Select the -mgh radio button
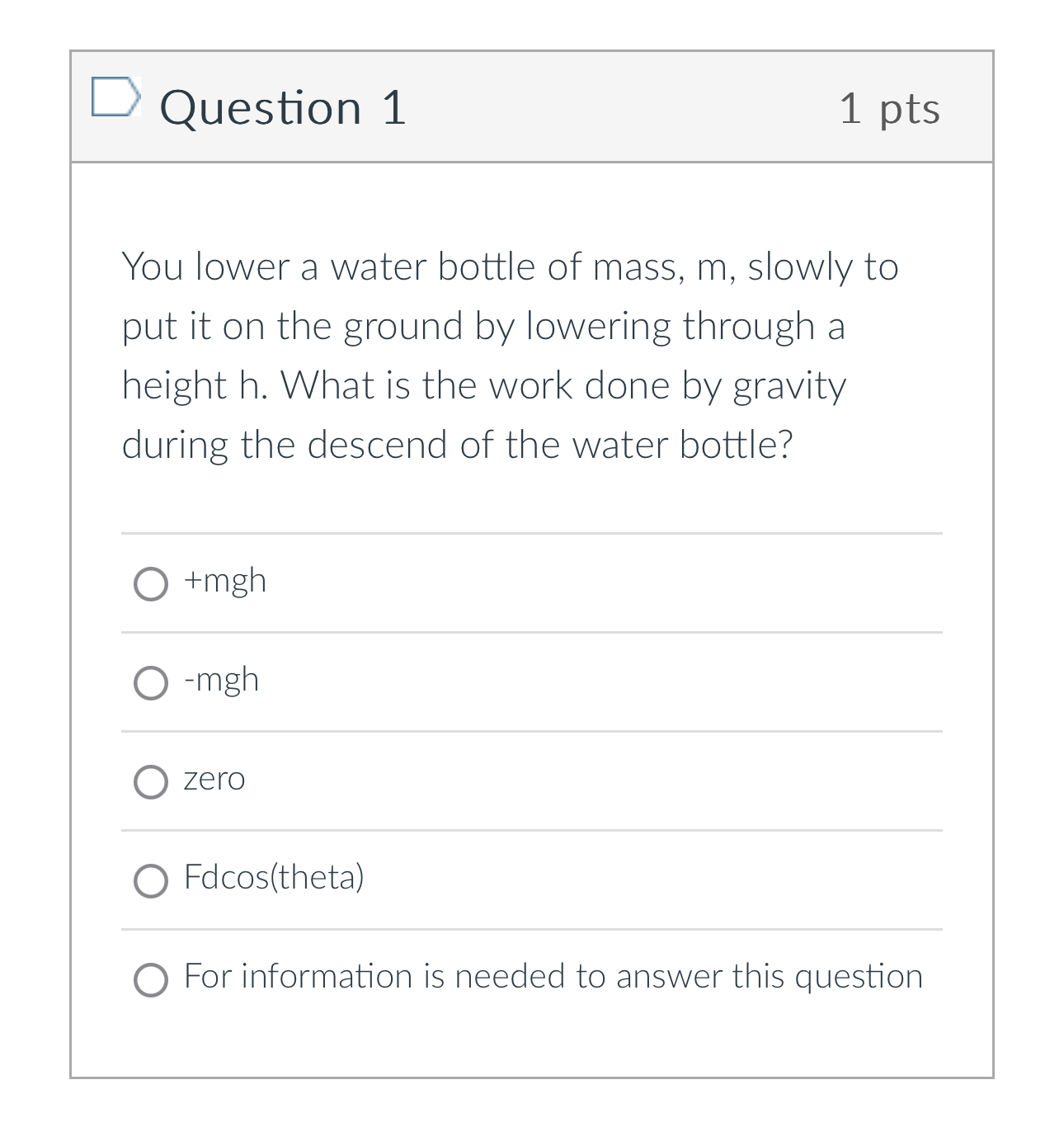This screenshot has height=1127, width=1064. coord(152,683)
